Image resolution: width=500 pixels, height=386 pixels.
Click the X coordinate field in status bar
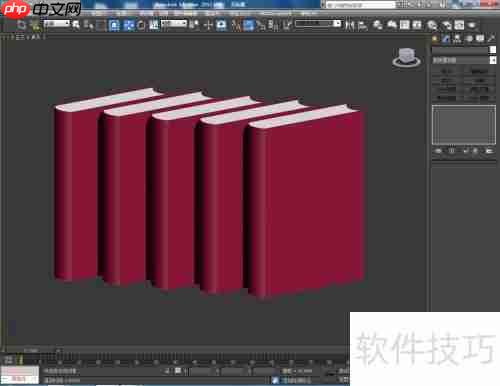pos(202,371)
